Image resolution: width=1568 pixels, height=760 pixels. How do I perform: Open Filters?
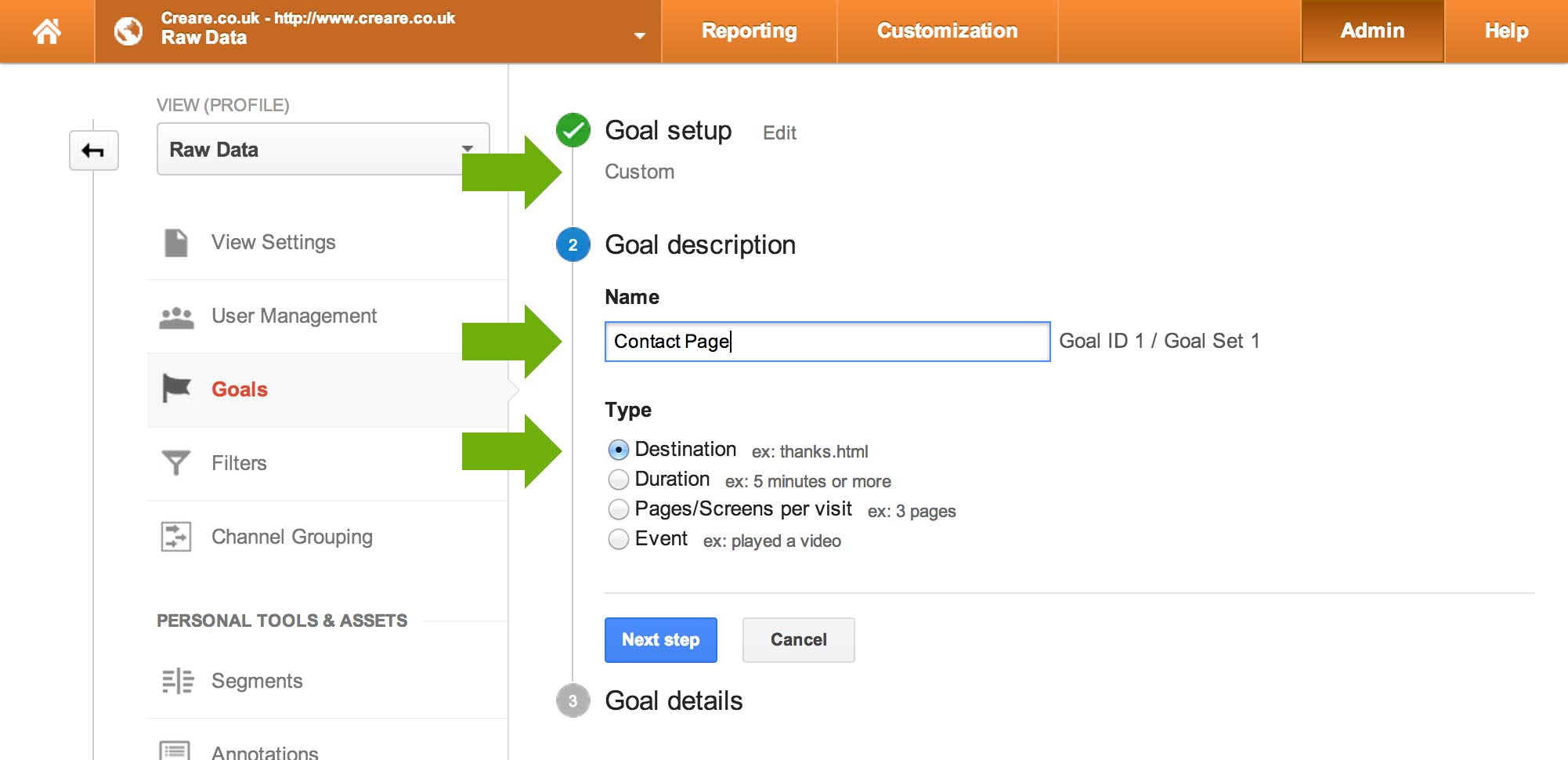(x=239, y=463)
